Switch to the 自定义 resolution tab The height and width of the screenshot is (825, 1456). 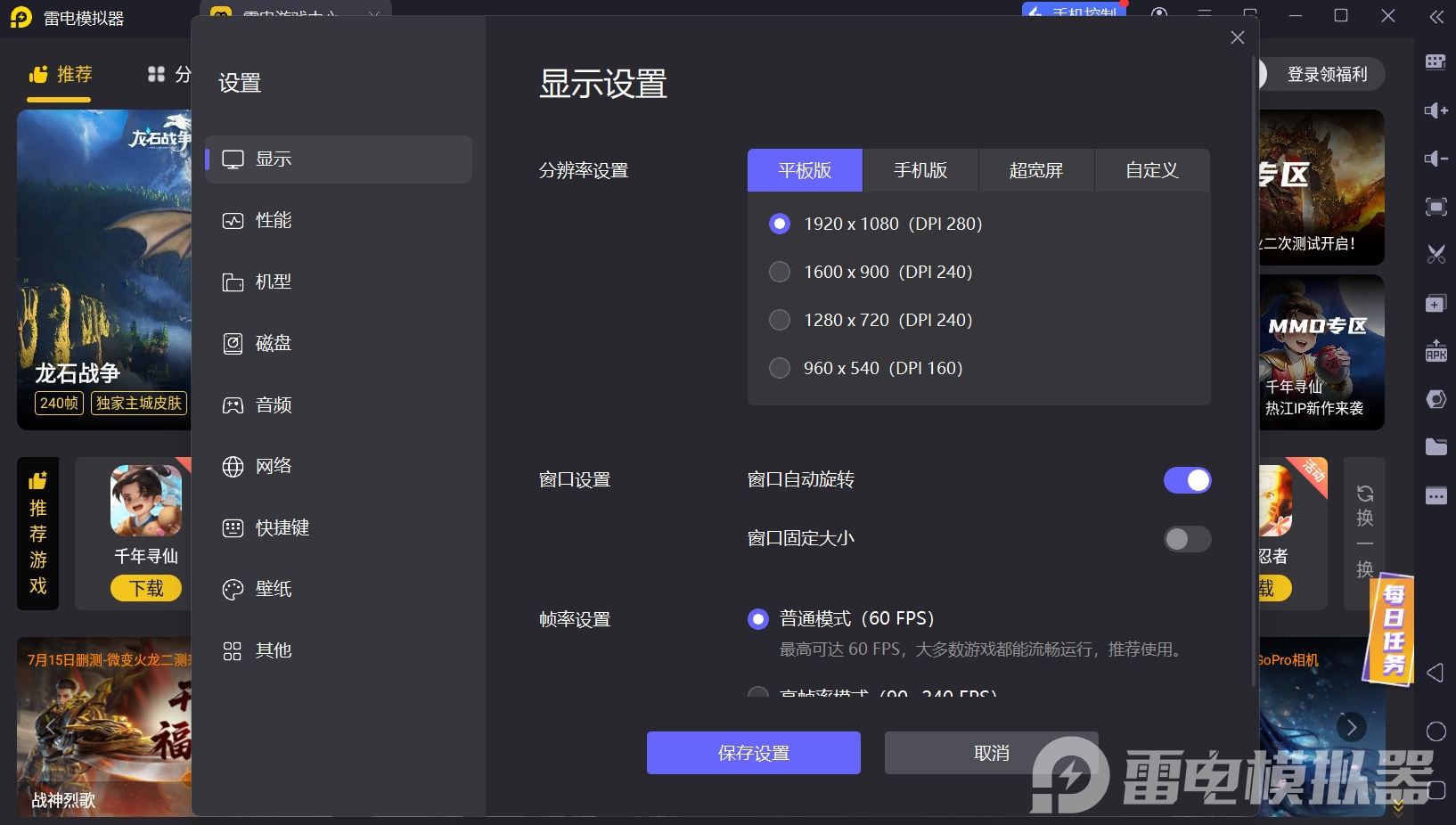[1152, 170]
